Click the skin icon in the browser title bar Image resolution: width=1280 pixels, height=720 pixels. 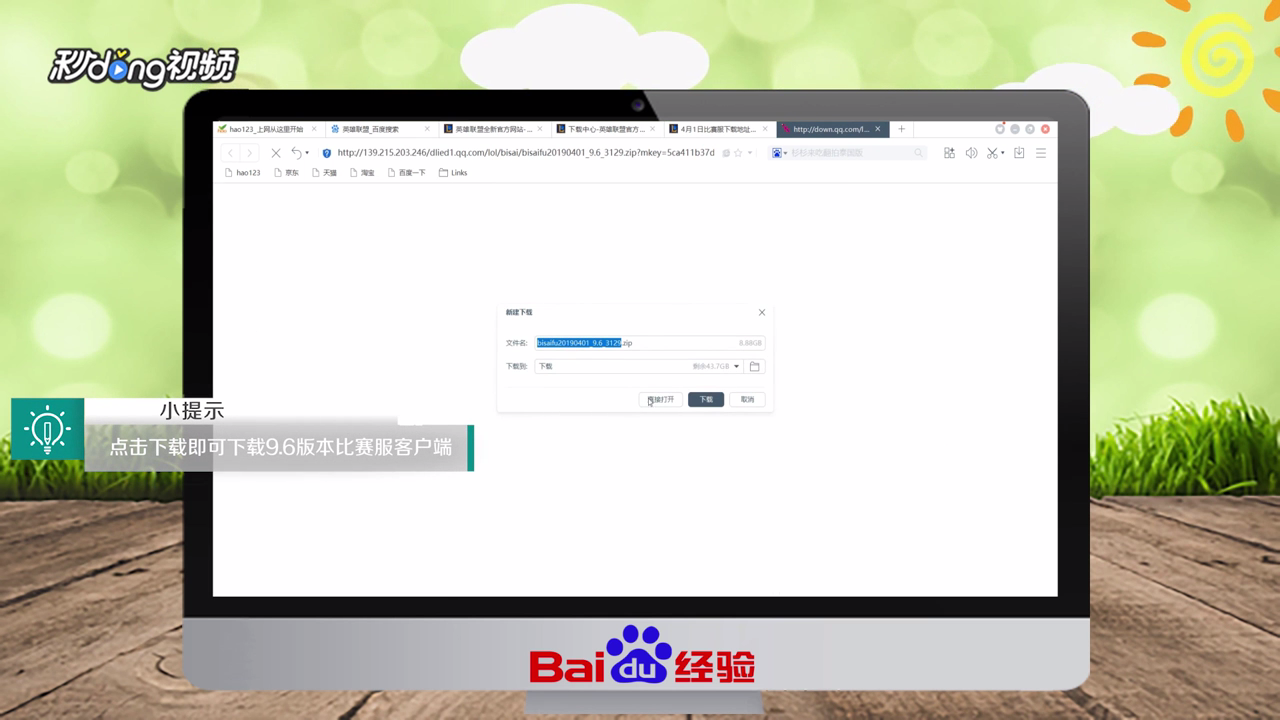pyautogui.click(x=1000, y=129)
